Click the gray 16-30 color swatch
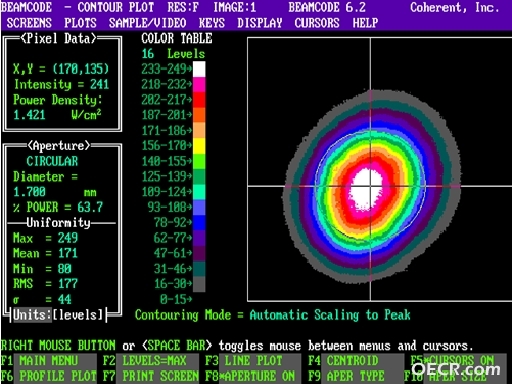512x384 pixels. (x=199, y=284)
